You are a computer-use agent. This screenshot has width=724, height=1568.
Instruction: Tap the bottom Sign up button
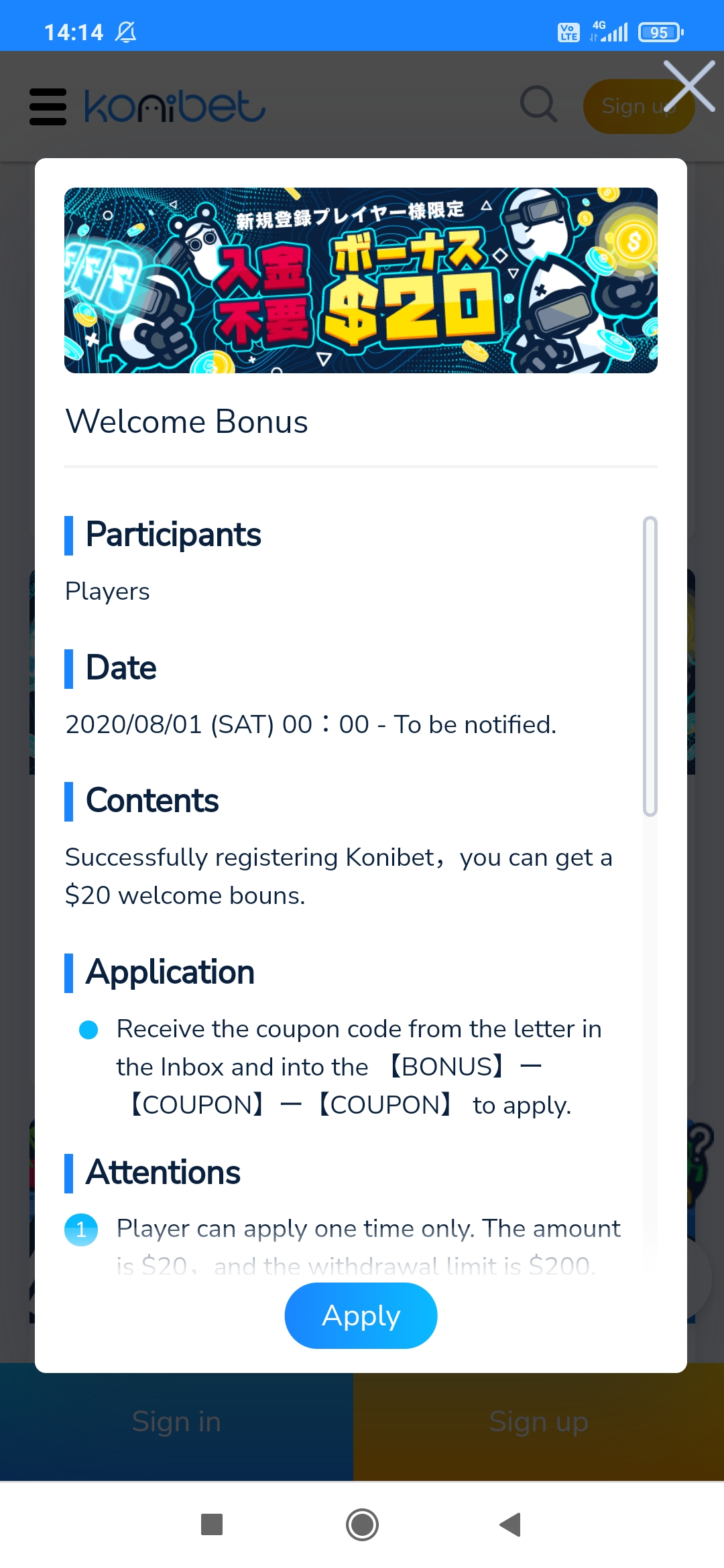point(538,1421)
